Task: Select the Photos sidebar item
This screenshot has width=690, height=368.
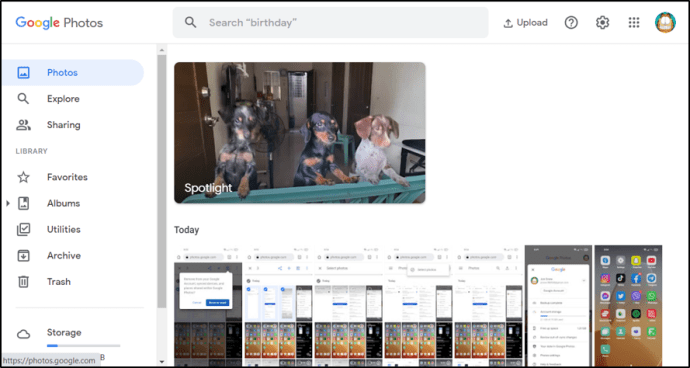Action: 73,73
